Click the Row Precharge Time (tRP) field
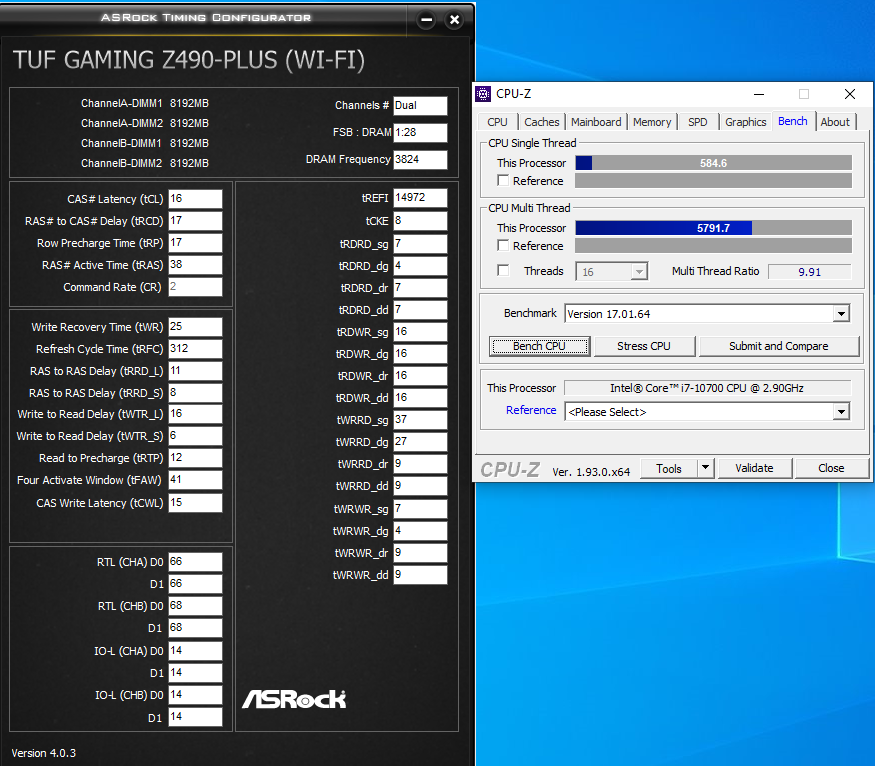This screenshot has height=766, width=875. [x=195, y=243]
